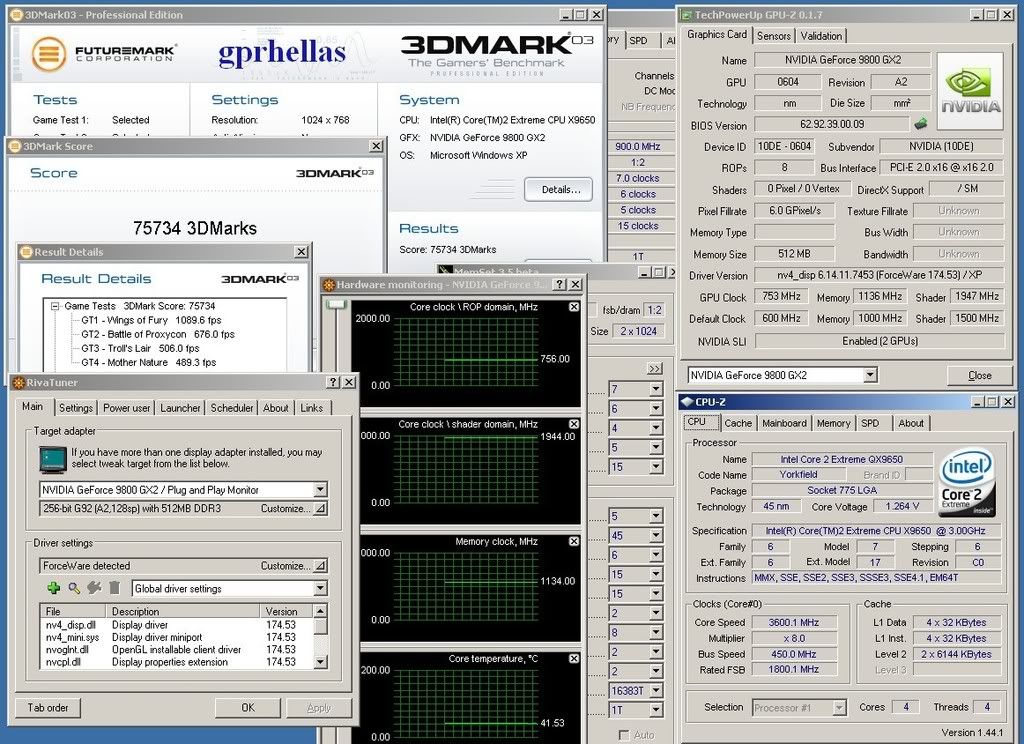Viewport: 1024px width, 744px height.
Task: Click help question mark in Hardware monitoring titlebar
Action: [560, 284]
